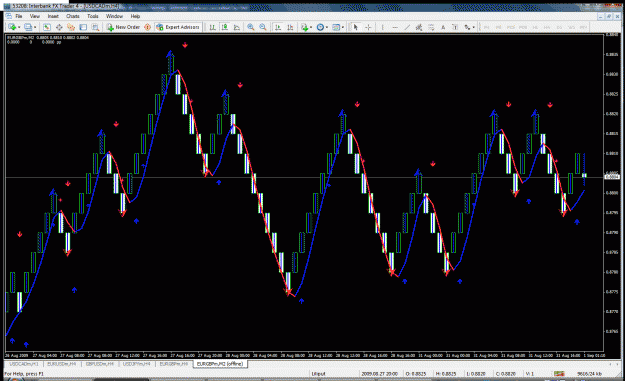Image resolution: width=625 pixels, height=381 pixels.
Task: Select Fibonacci Retracement tool
Action: pyautogui.click(x=431, y=27)
